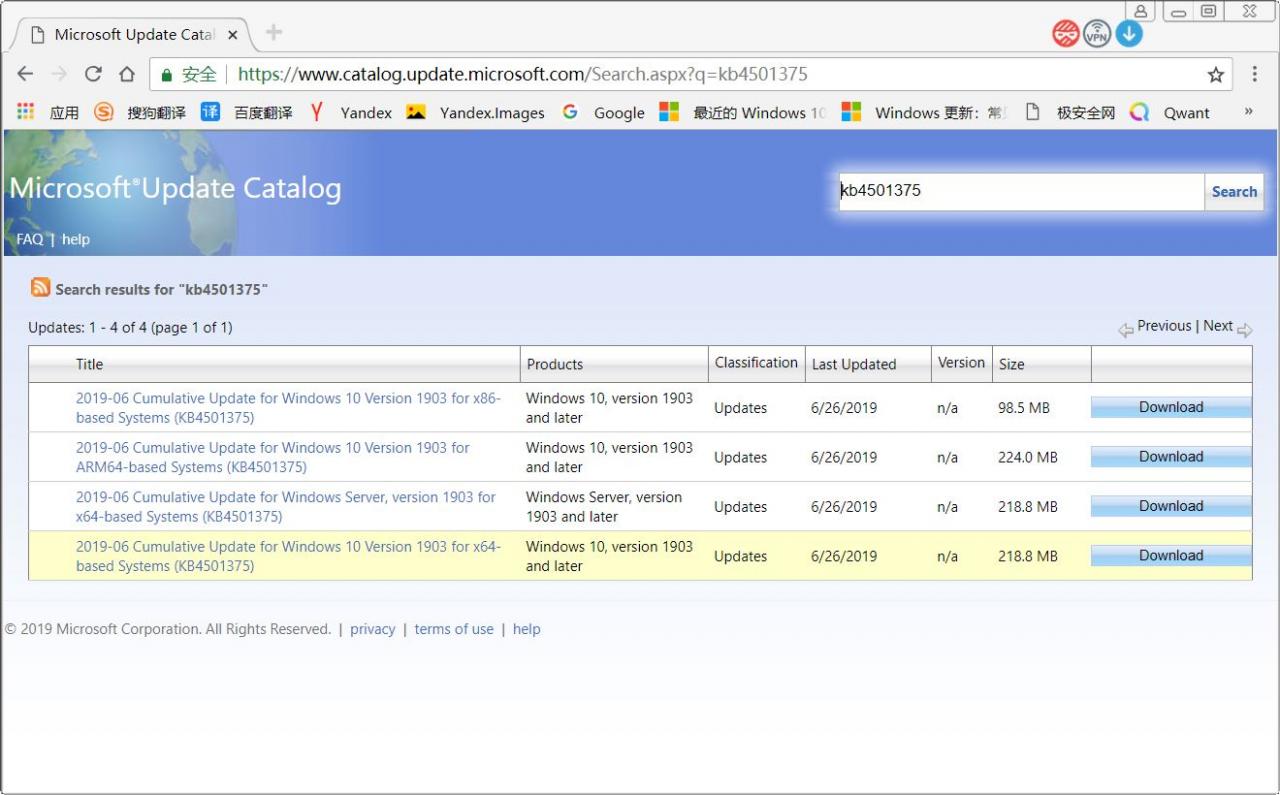Open the 极安全网 bookmark
The width and height of the screenshot is (1280, 795).
(x=1070, y=113)
